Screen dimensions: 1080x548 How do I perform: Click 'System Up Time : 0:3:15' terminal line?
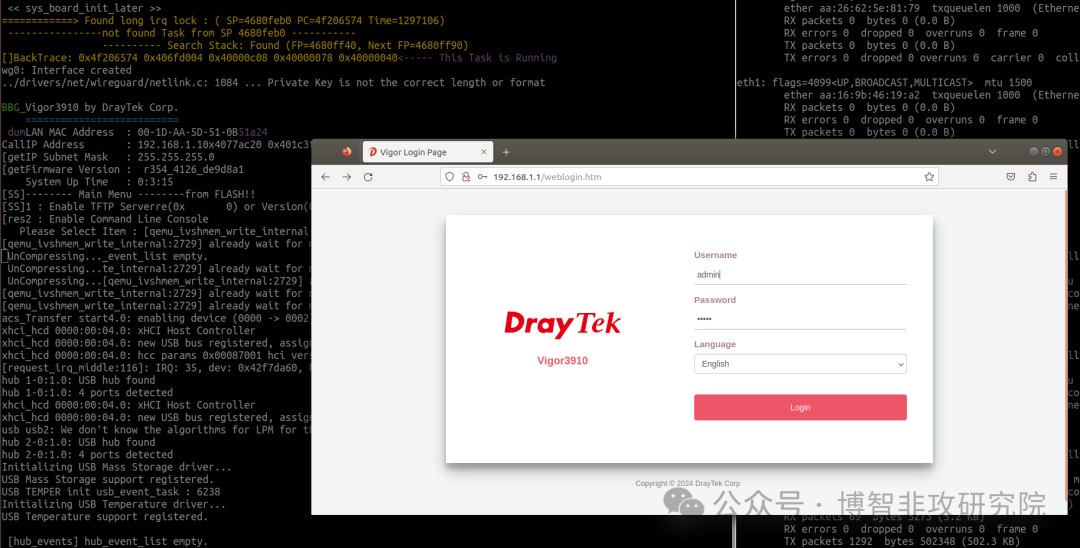(x=98, y=182)
